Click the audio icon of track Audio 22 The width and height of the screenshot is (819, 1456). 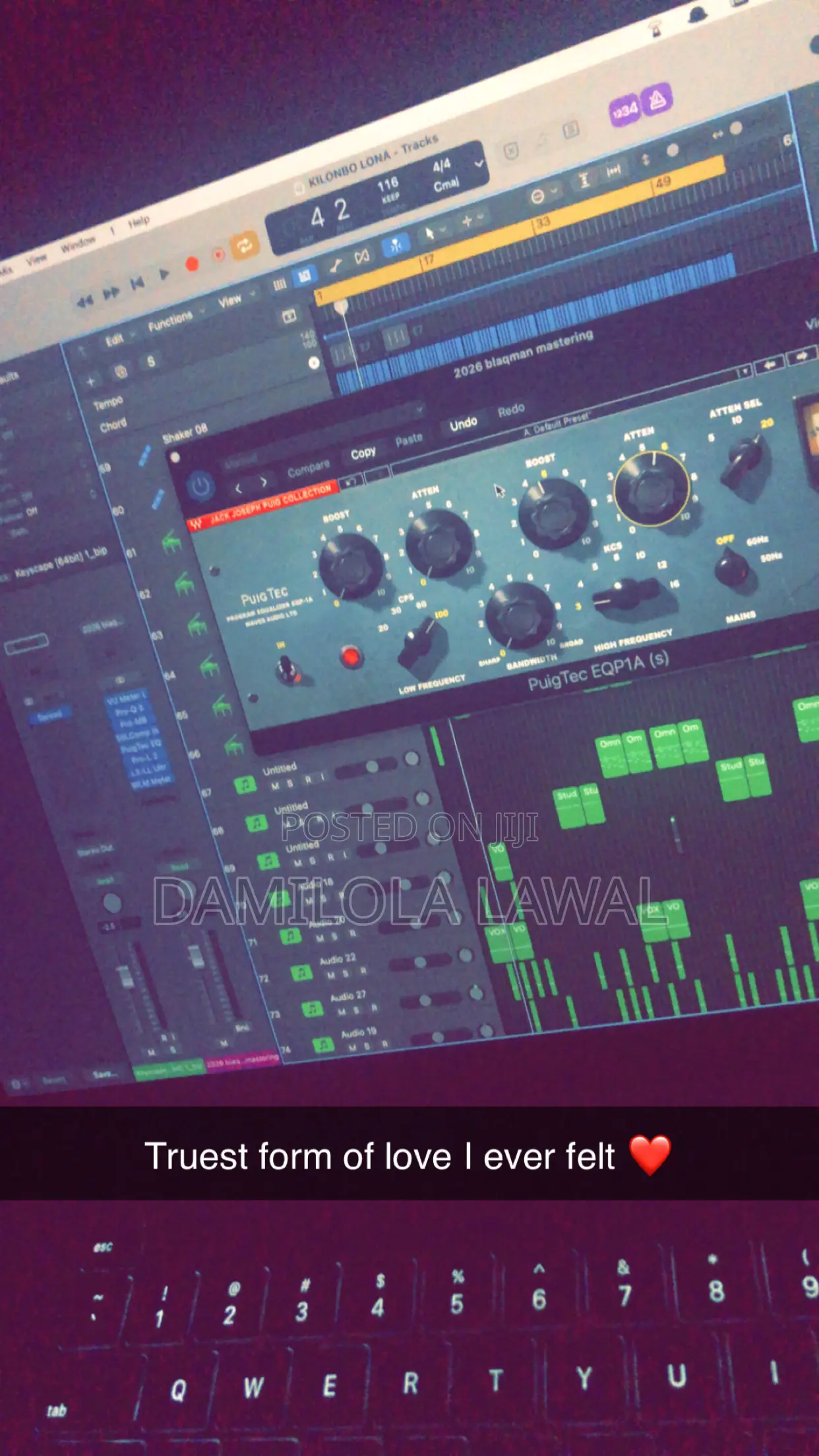[301, 973]
